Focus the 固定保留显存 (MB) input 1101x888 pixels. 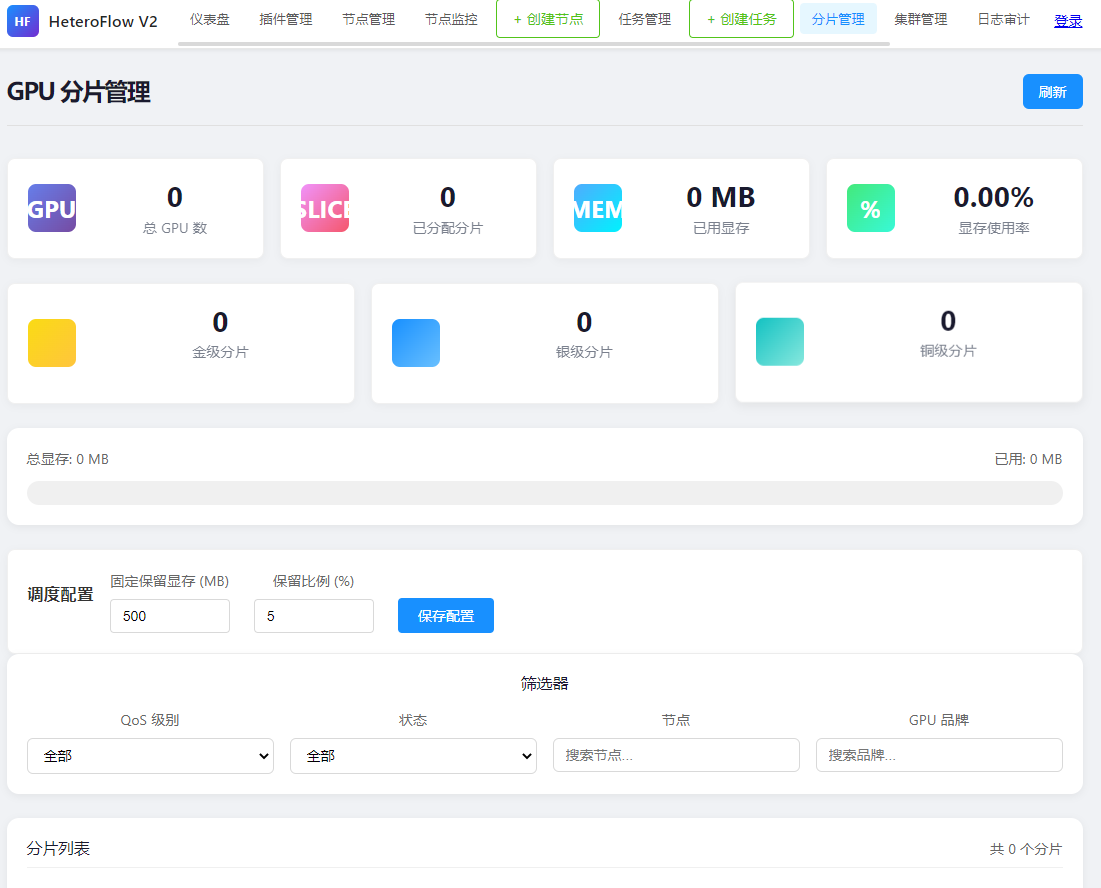click(x=170, y=616)
